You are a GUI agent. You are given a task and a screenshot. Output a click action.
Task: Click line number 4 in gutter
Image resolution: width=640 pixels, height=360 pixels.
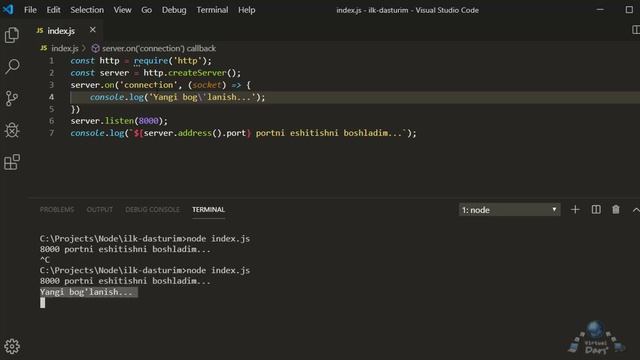pos(51,97)
